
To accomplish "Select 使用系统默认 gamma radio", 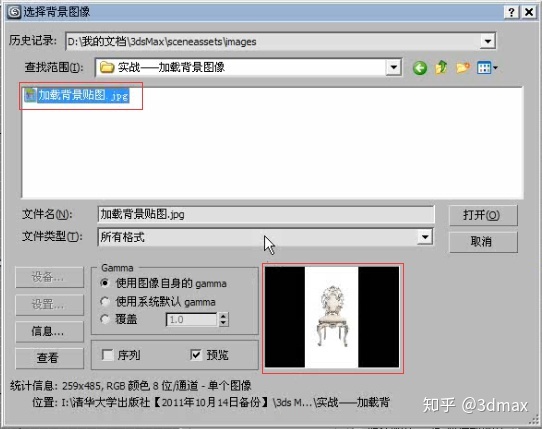I will [x=105, y=301].
